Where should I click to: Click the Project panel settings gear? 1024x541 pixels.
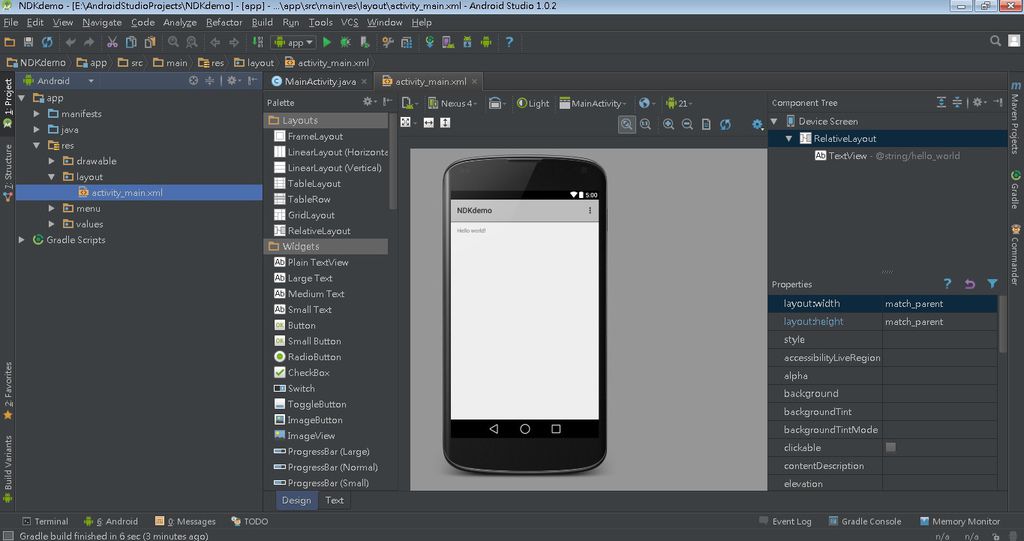(232, 81)
